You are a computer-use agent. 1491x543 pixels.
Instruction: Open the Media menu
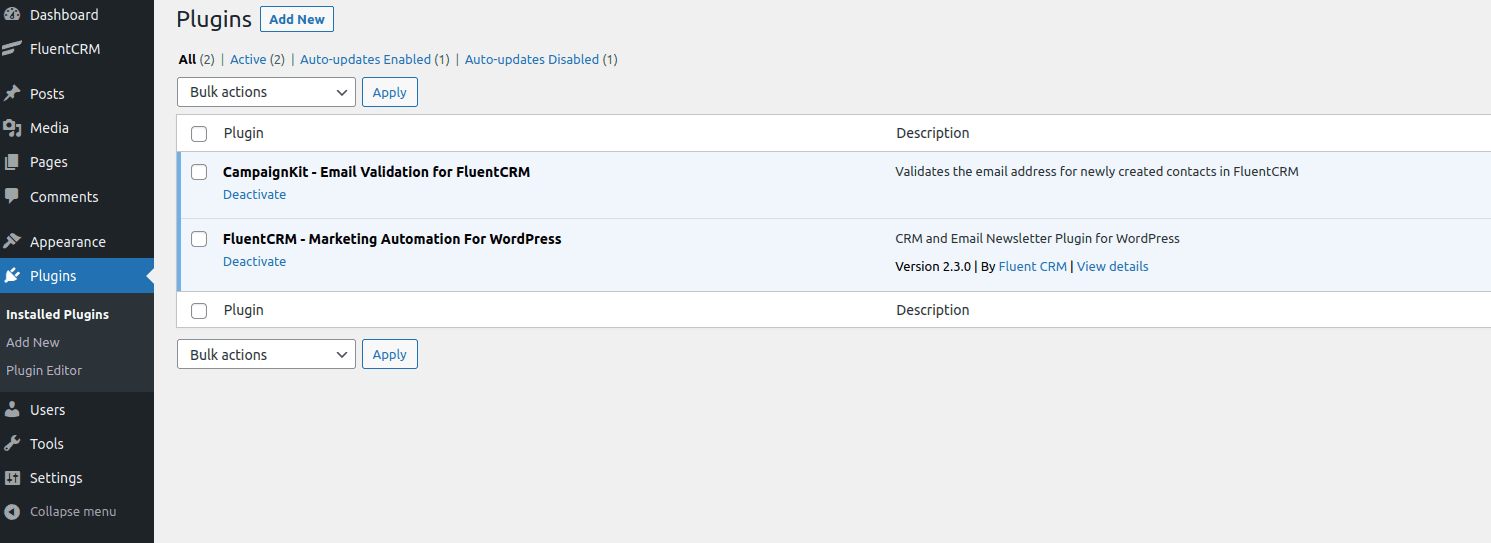77,128
